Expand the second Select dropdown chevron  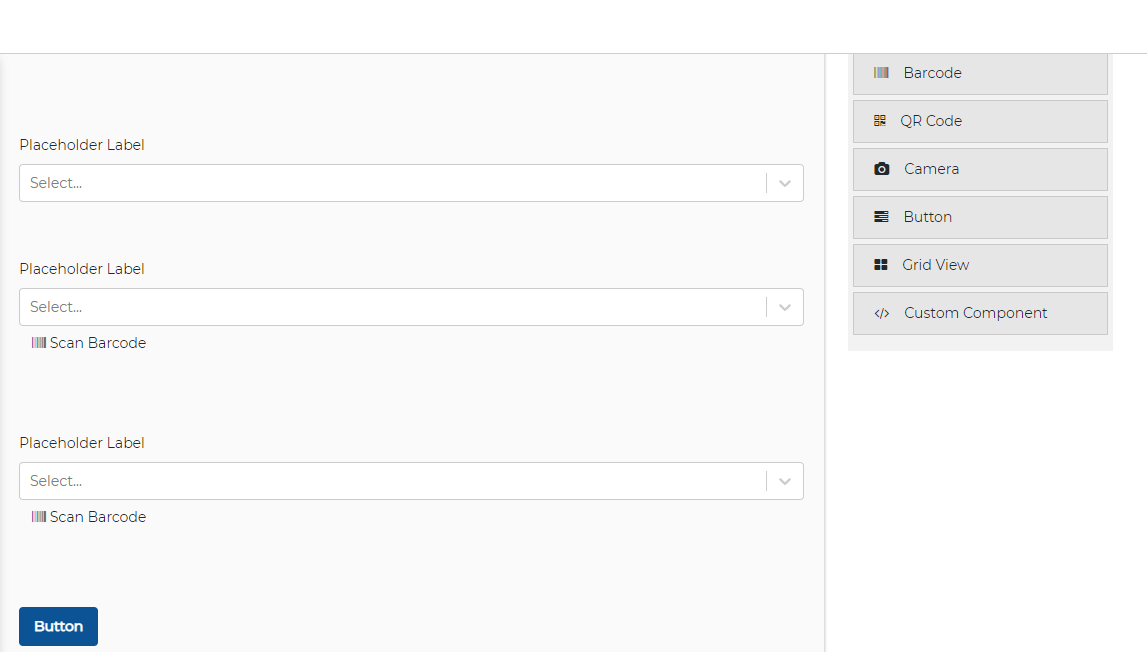pyautogui.click(x=785, y=307)
